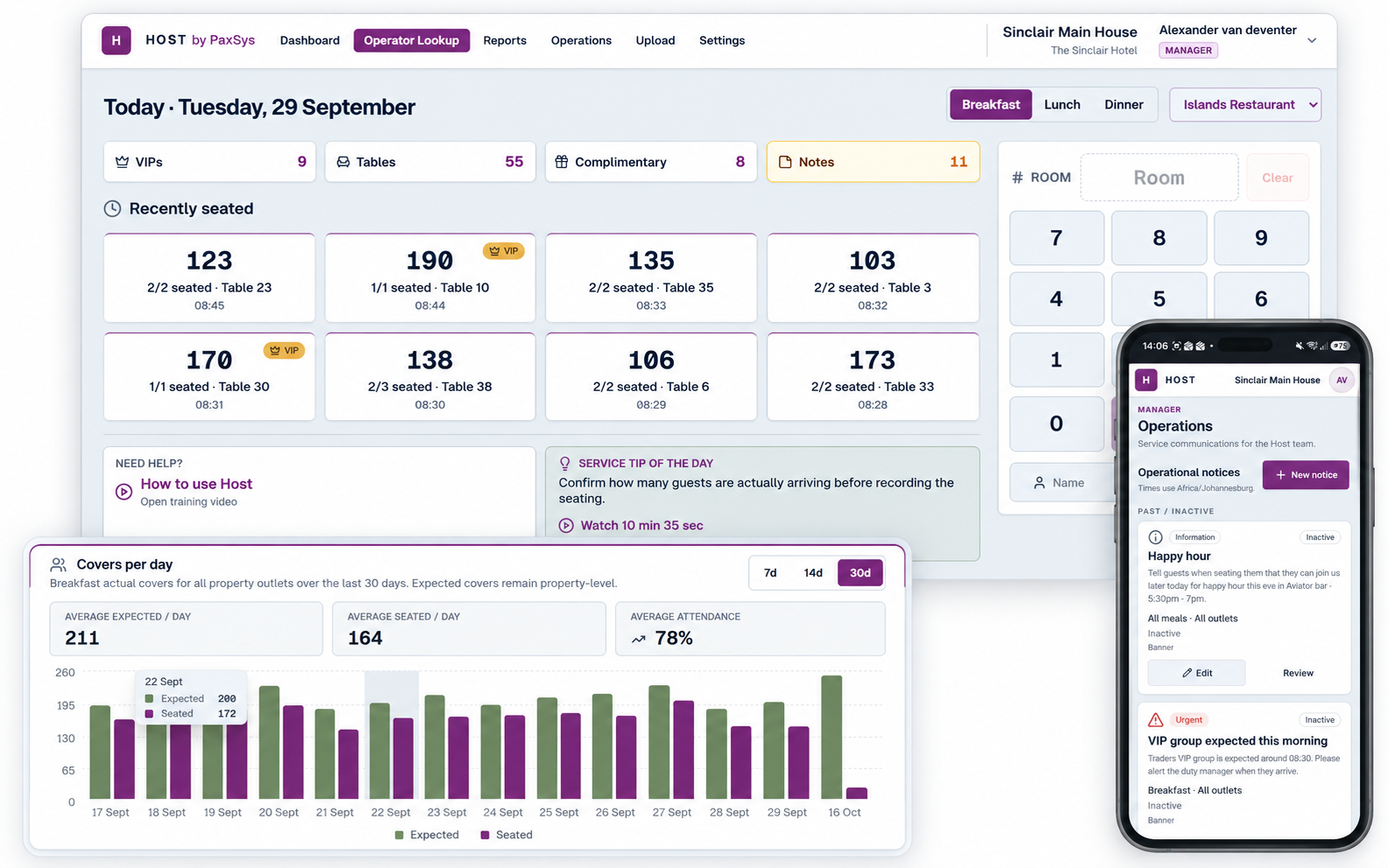Viewport: 1388px width, 868px height.
Task: Click the Notes document icon
Action: (785, 162)
